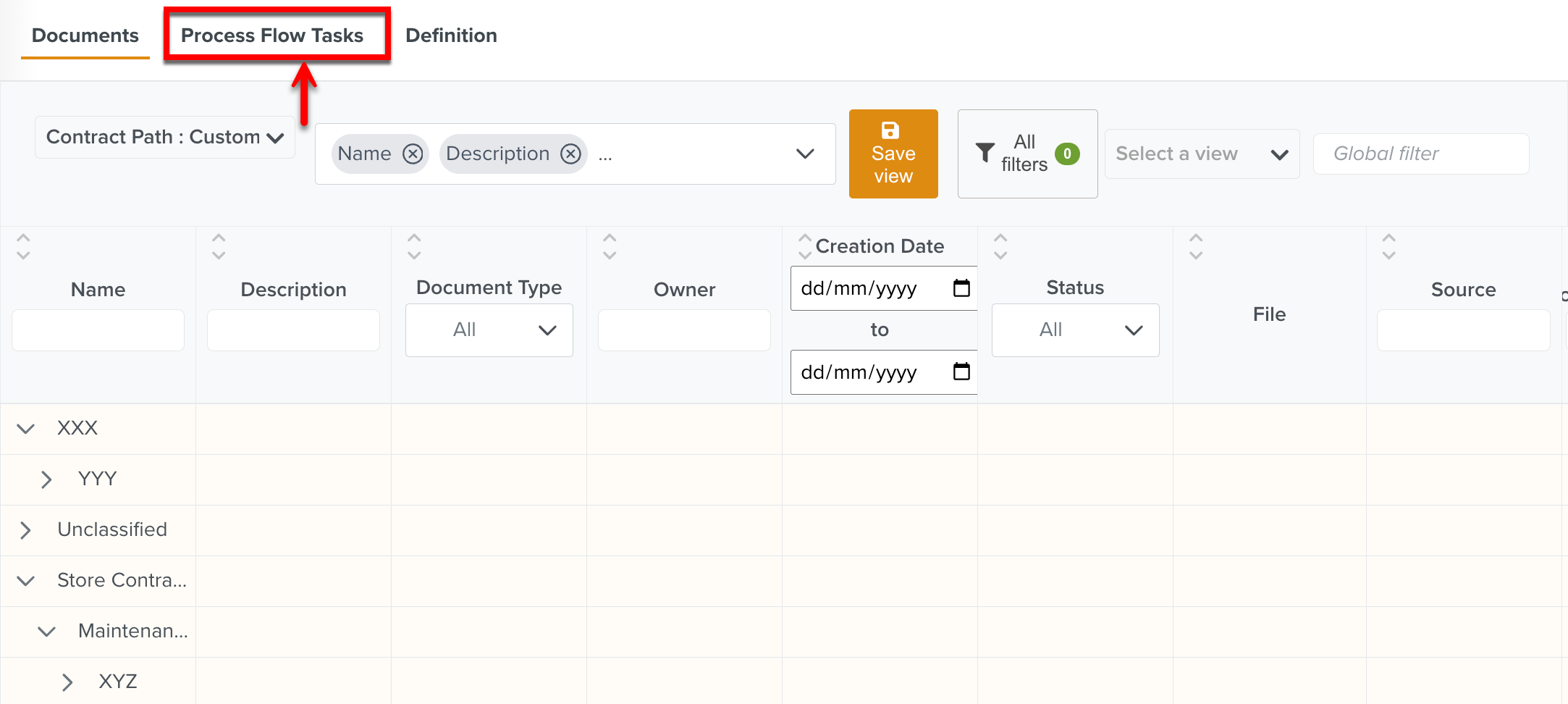The height and width of the screenshot is (704, 1568).
Task: Open the All filters panel
Action: click(x=1026, y=153)
